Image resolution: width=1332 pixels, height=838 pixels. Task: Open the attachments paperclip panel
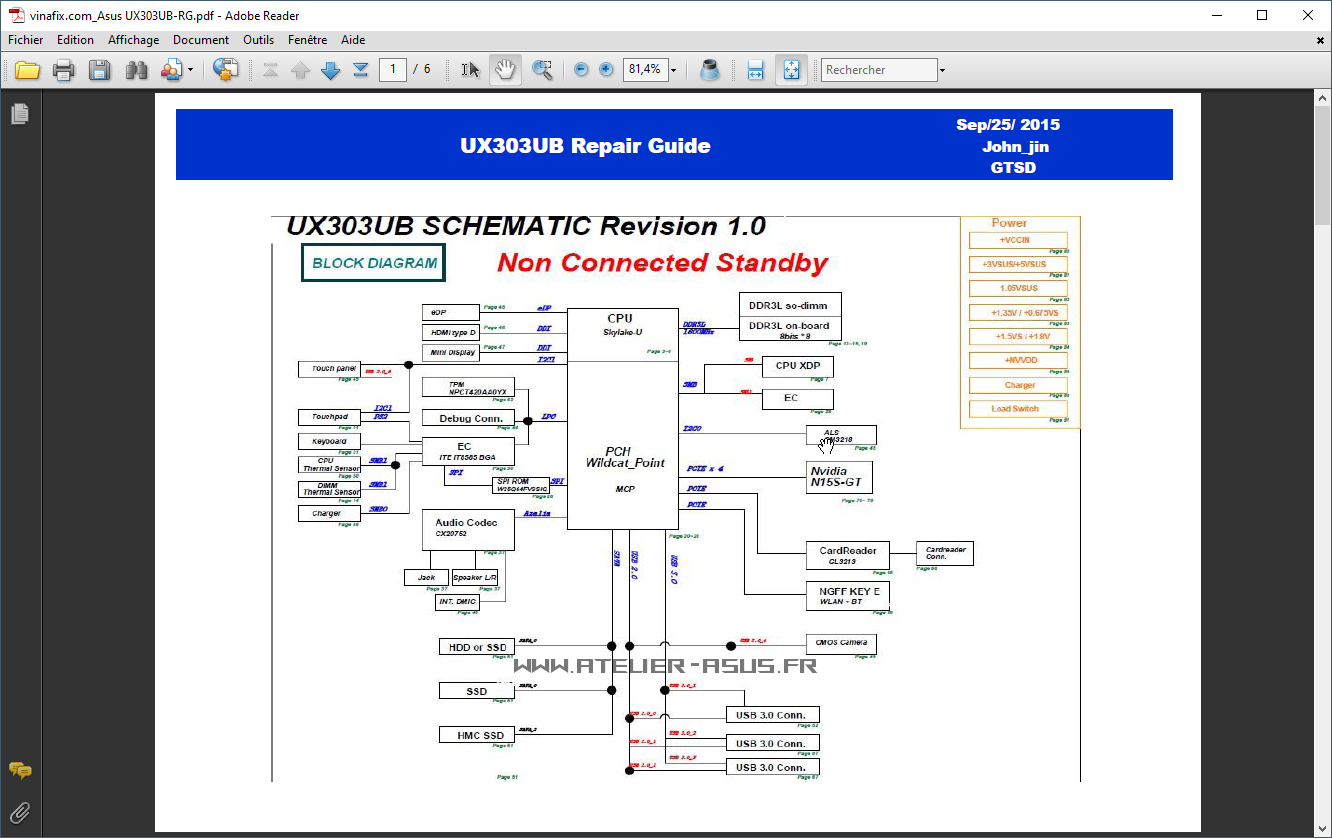(x=20, y=811)
